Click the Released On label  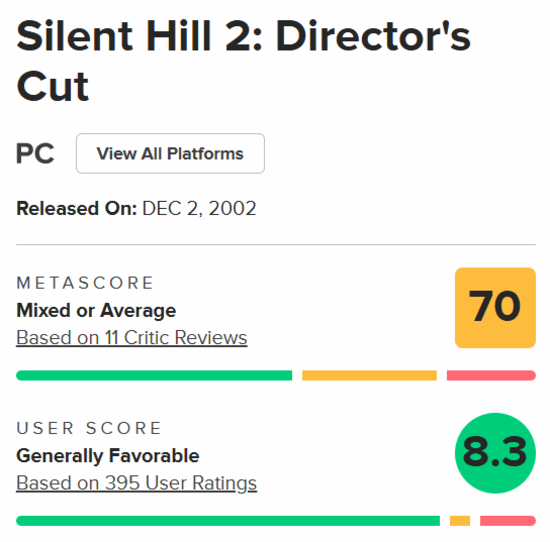[x=76, y=208]
